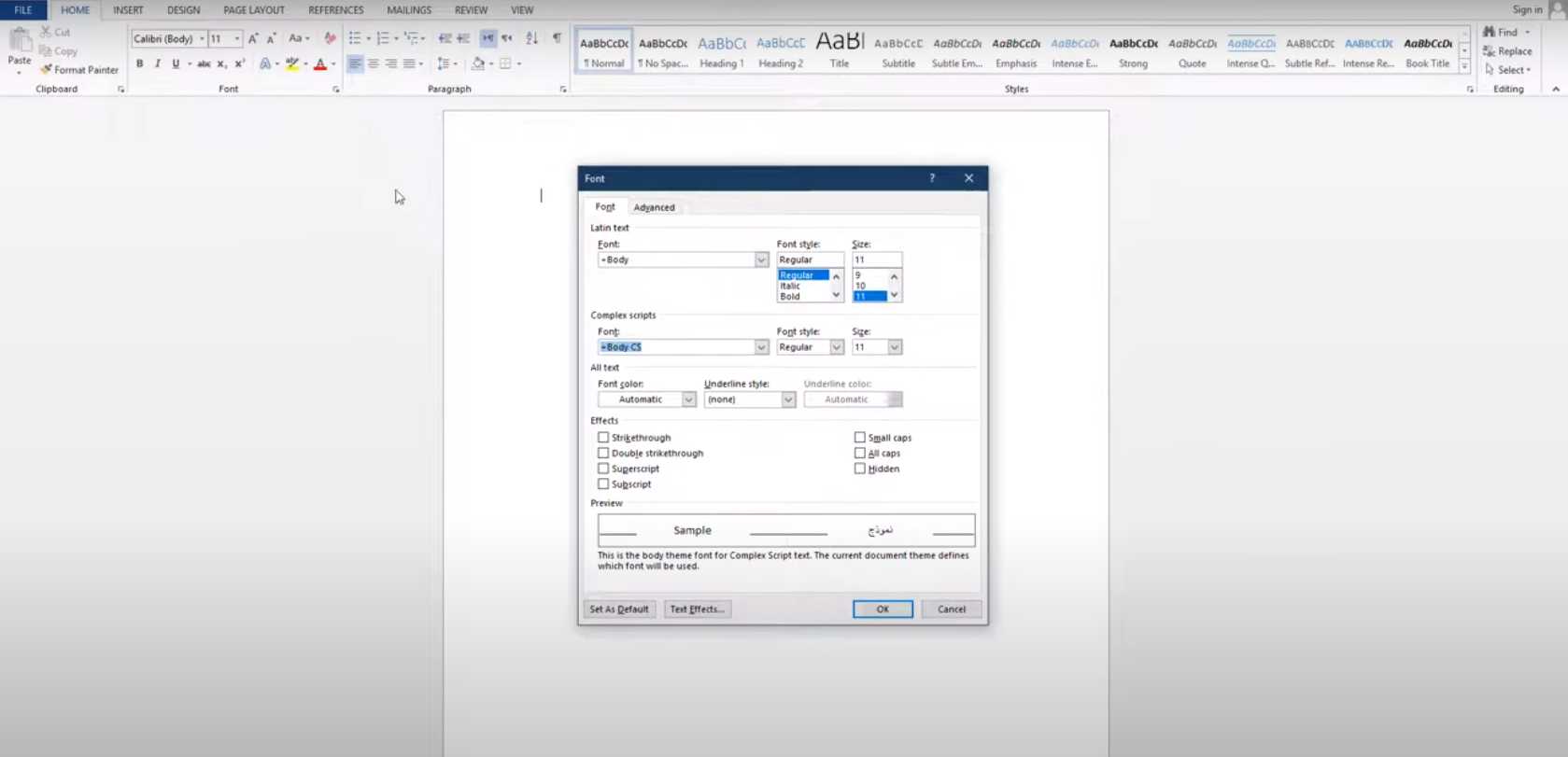
Task: Toggle Bold in the ribbon Font group
Action: (x=139, y=64)
